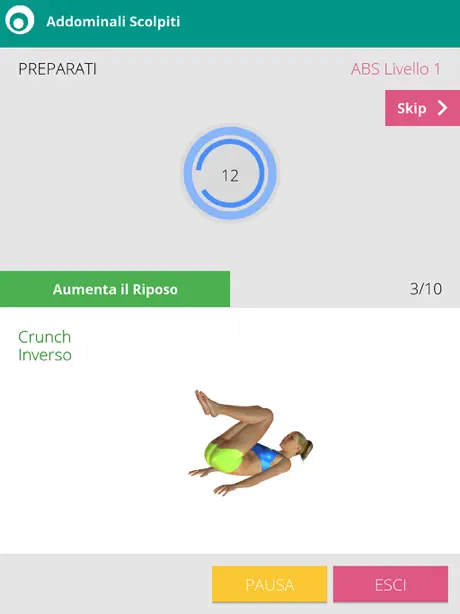460x614 pixels.
Task: Click the Crunch Inverso exercise name
Action: tap(45, 346)
